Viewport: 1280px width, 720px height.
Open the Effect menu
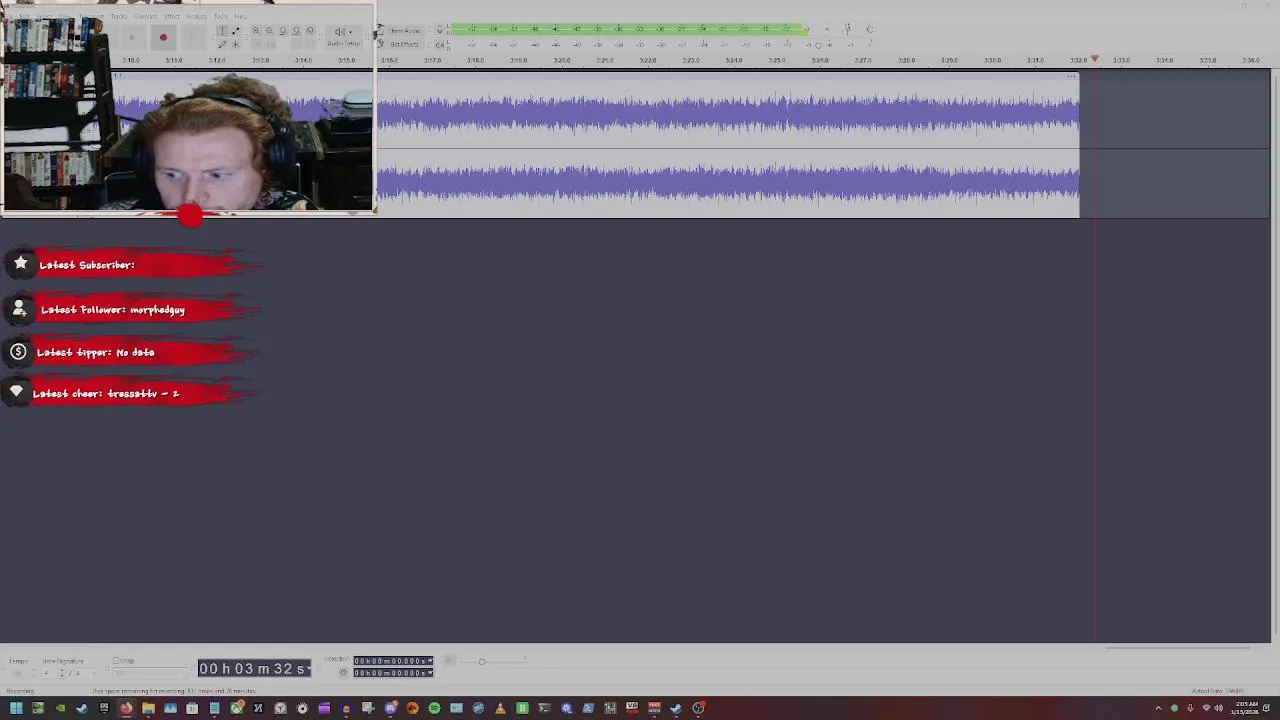tap(172, 16)
